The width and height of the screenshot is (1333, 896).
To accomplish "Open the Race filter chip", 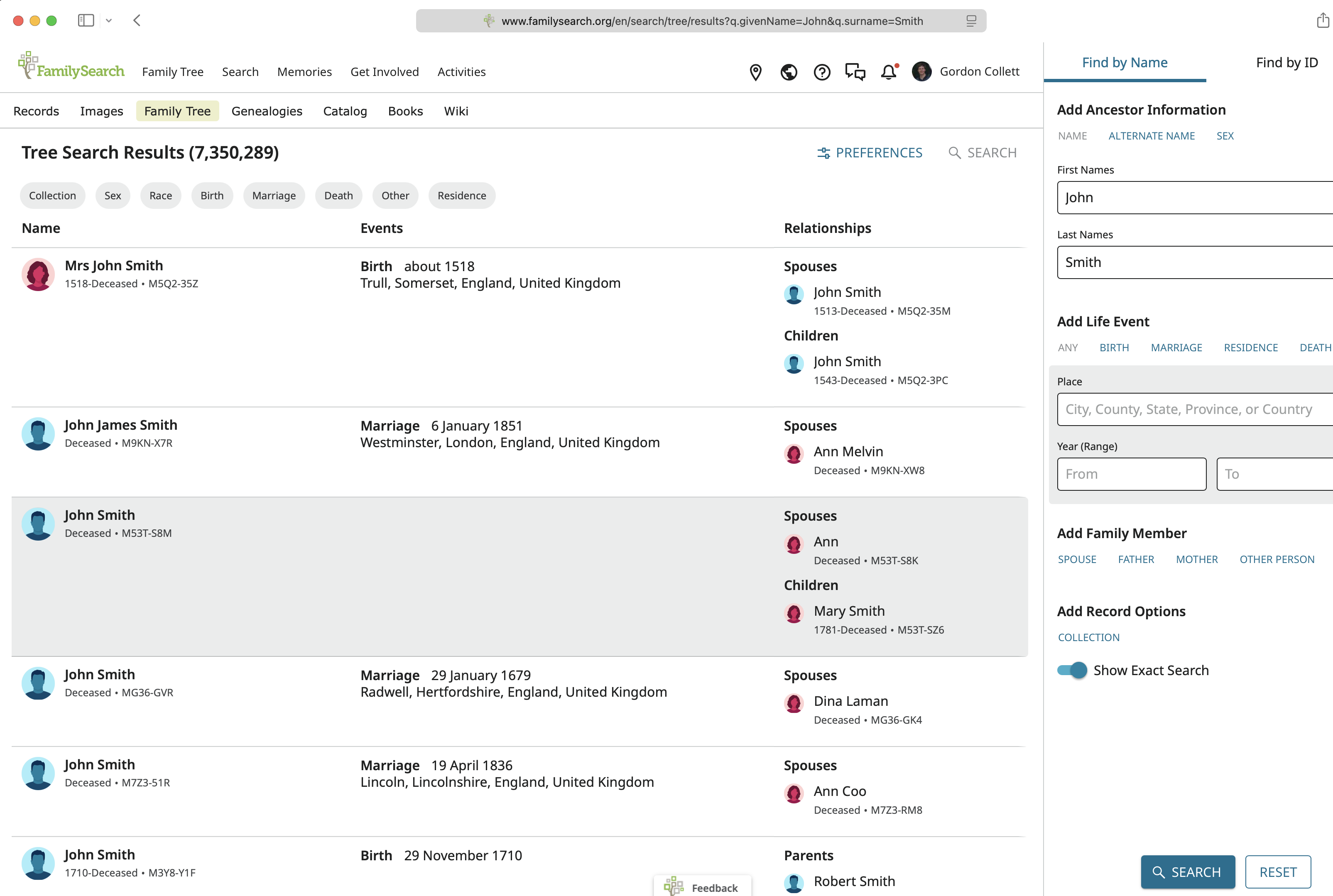I will click(x=161, y=196).
